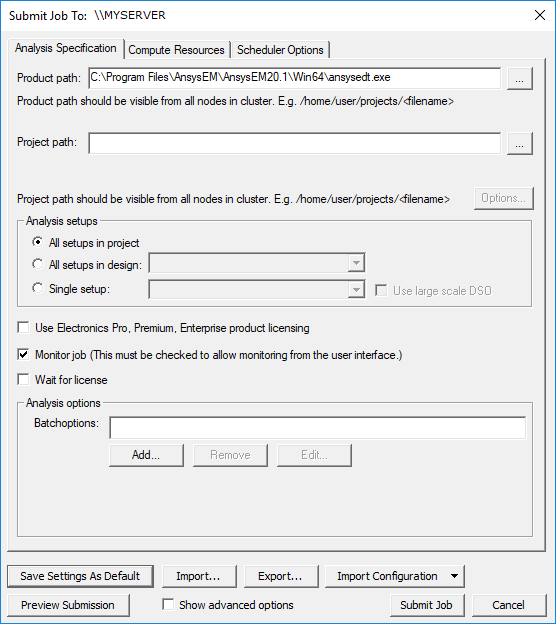
Task: Switch to the Compute Resources tab
Action: tap(176, 50)
